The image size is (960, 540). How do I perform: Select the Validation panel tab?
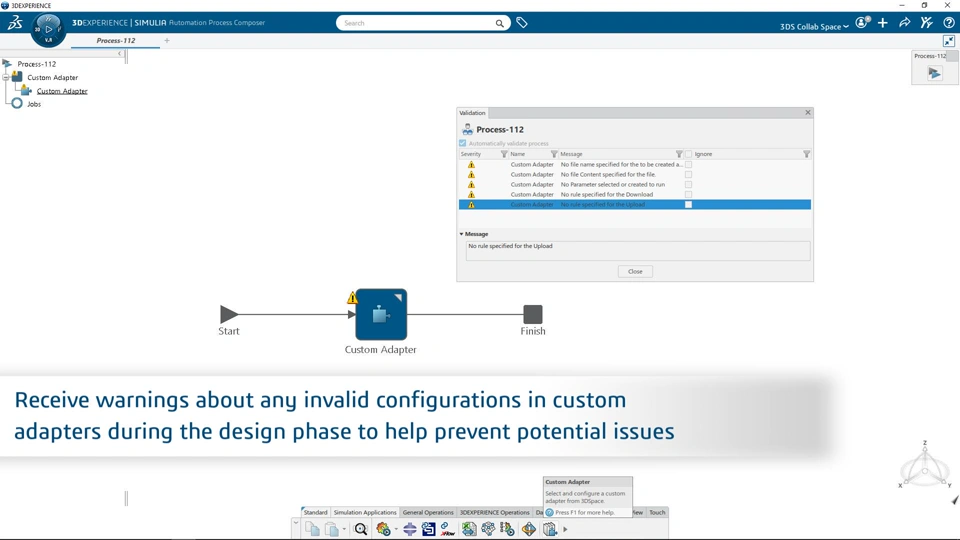click(x=472, y=113)
